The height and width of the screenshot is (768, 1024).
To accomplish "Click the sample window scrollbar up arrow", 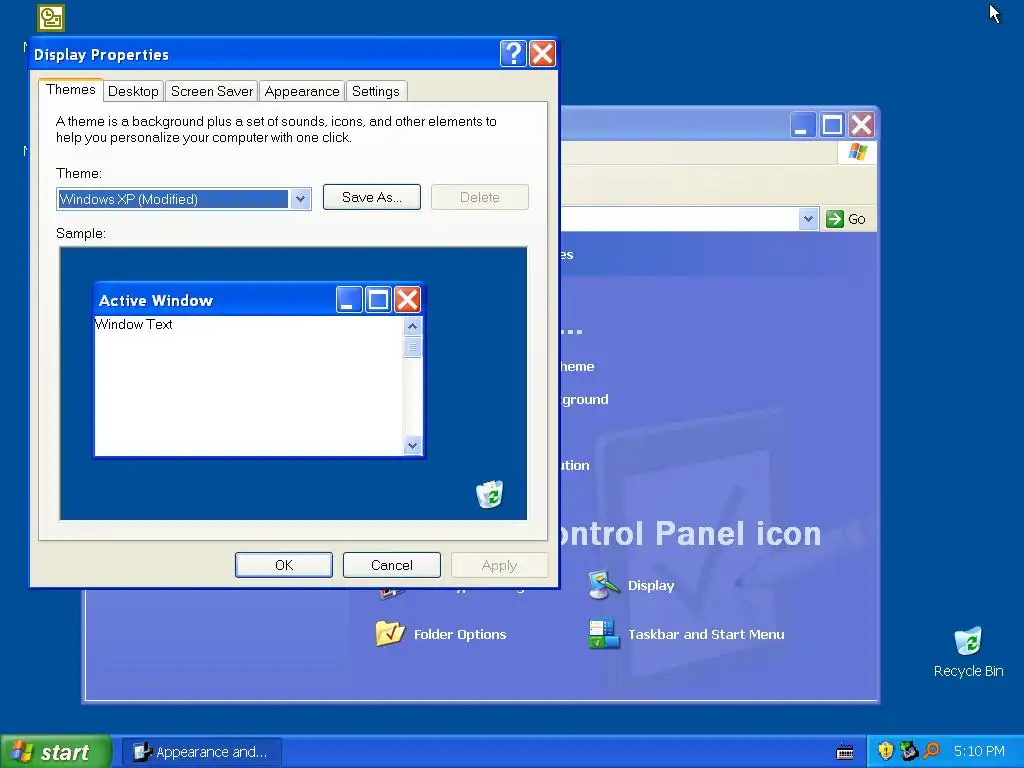I will coord(412,326).
